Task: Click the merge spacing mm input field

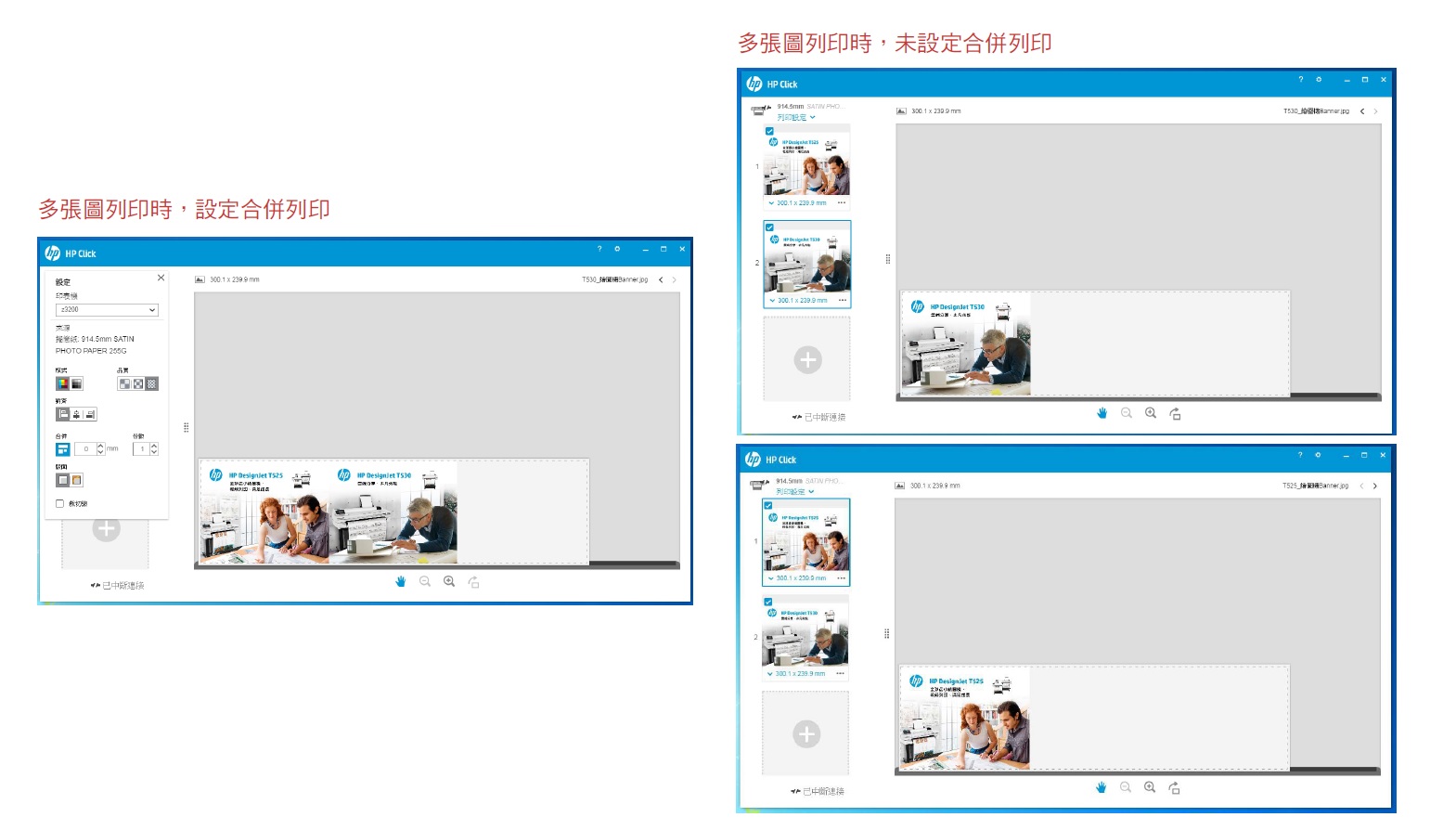Action: (x=85, y=449)
